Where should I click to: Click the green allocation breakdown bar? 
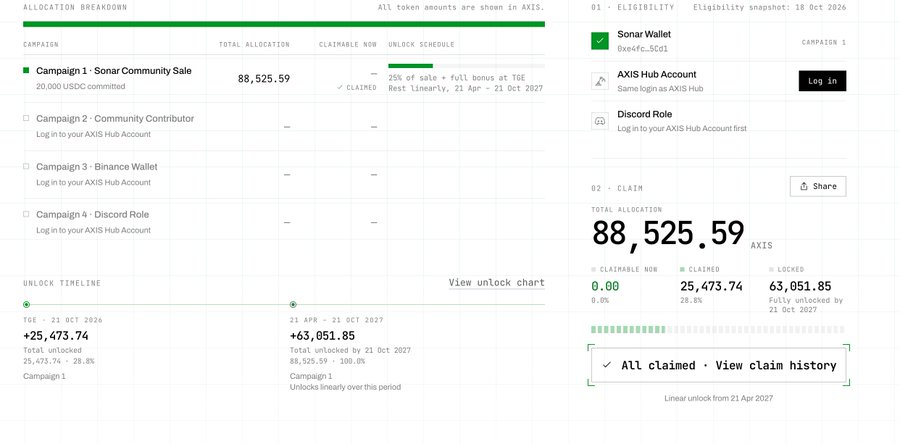coord(284,24)
